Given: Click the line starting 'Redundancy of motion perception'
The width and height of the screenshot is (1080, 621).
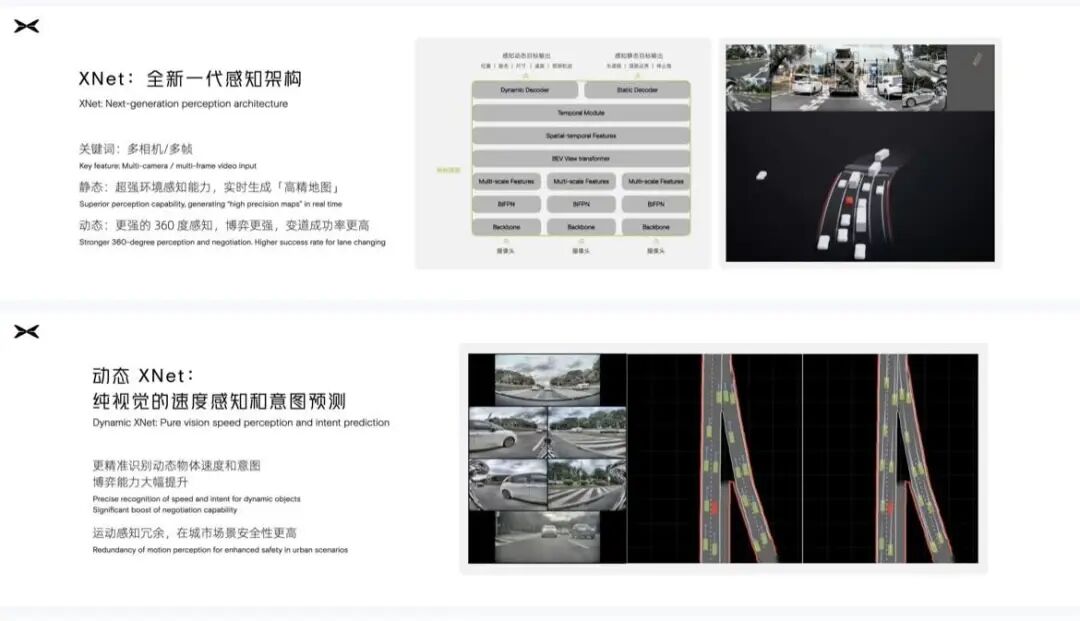Looking at the screenshot, I should coord(220,550).
